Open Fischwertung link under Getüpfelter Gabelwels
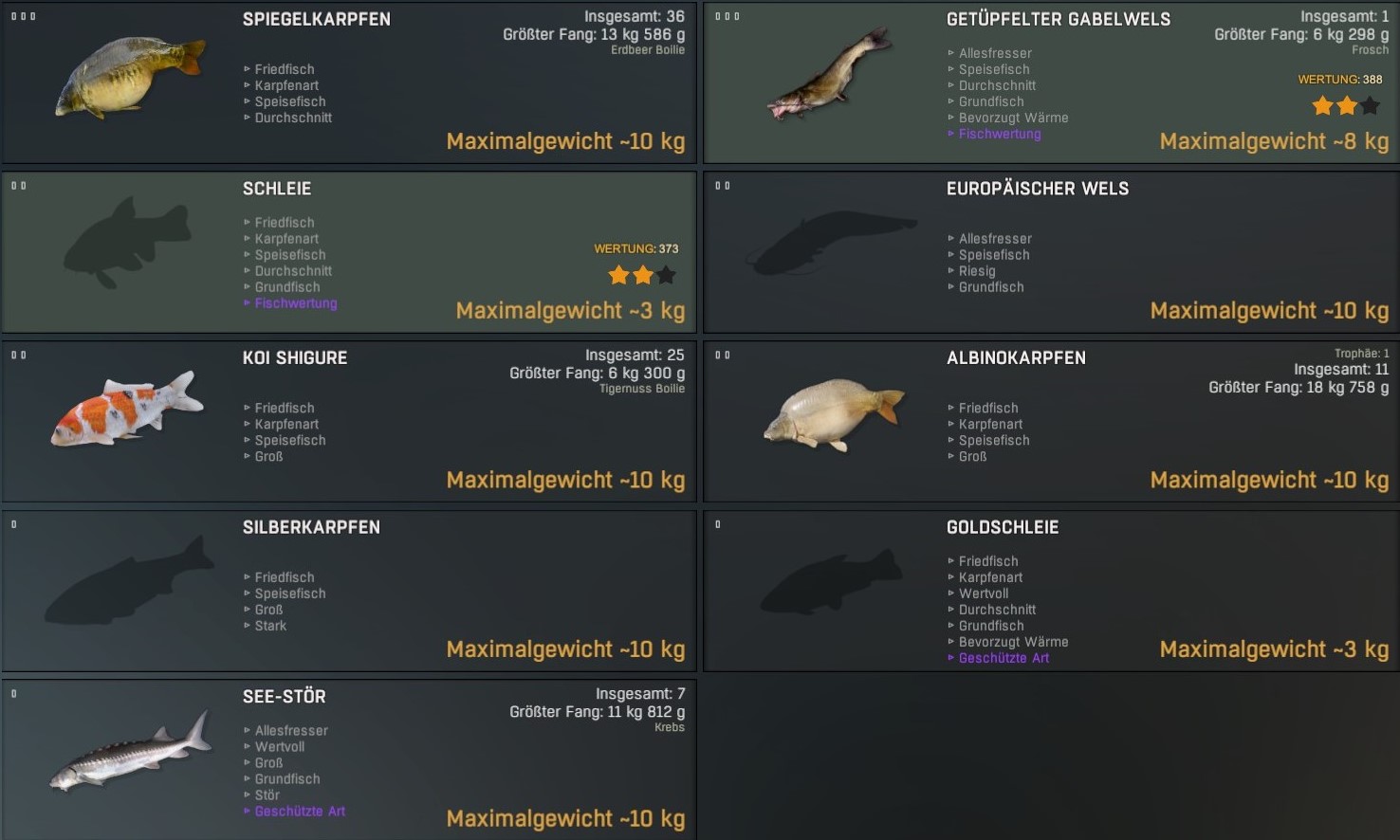The image size is (1400, 840). (1000, 134)
